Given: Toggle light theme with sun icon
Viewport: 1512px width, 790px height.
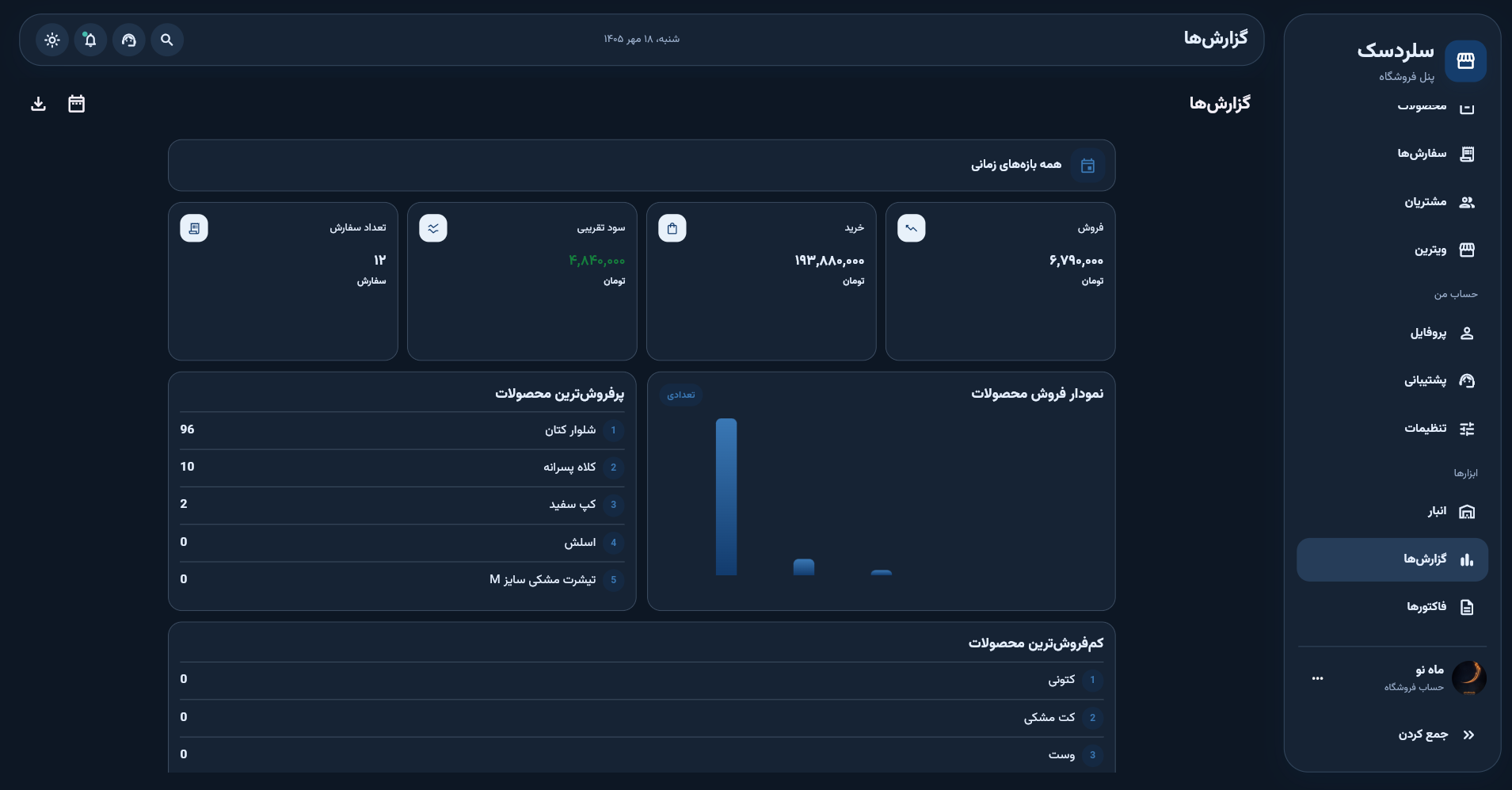Looking at the screenshot, I should pos(52,40).
